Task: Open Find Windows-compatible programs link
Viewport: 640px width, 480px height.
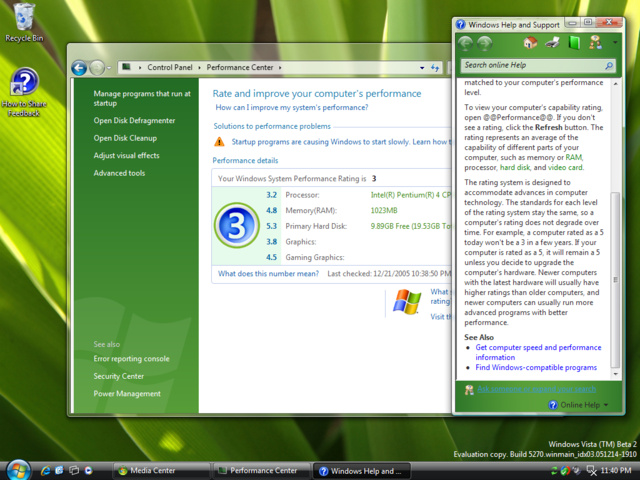Action: (x=536, y=367)
